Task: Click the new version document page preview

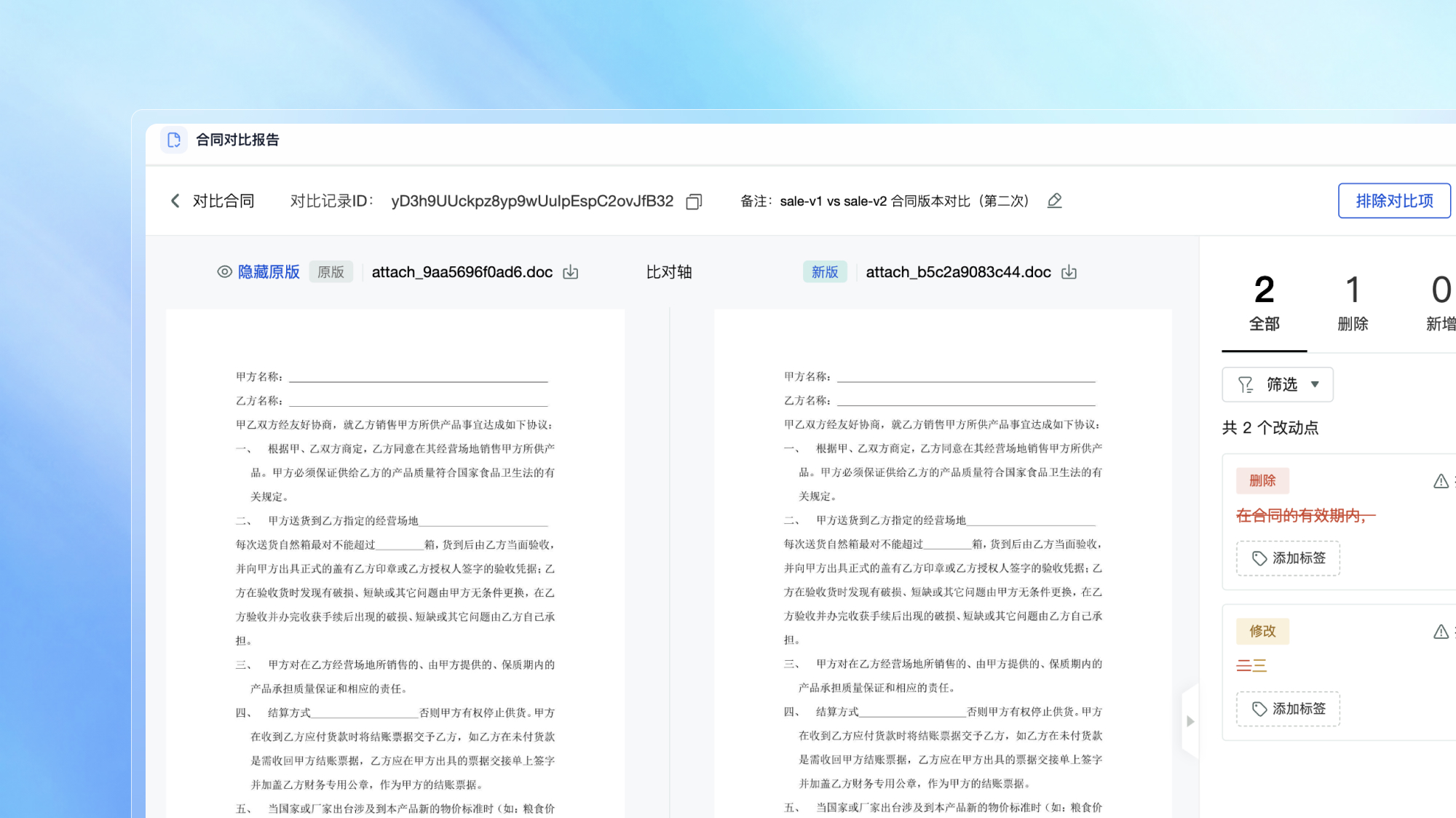Action: tap(943, 564)
